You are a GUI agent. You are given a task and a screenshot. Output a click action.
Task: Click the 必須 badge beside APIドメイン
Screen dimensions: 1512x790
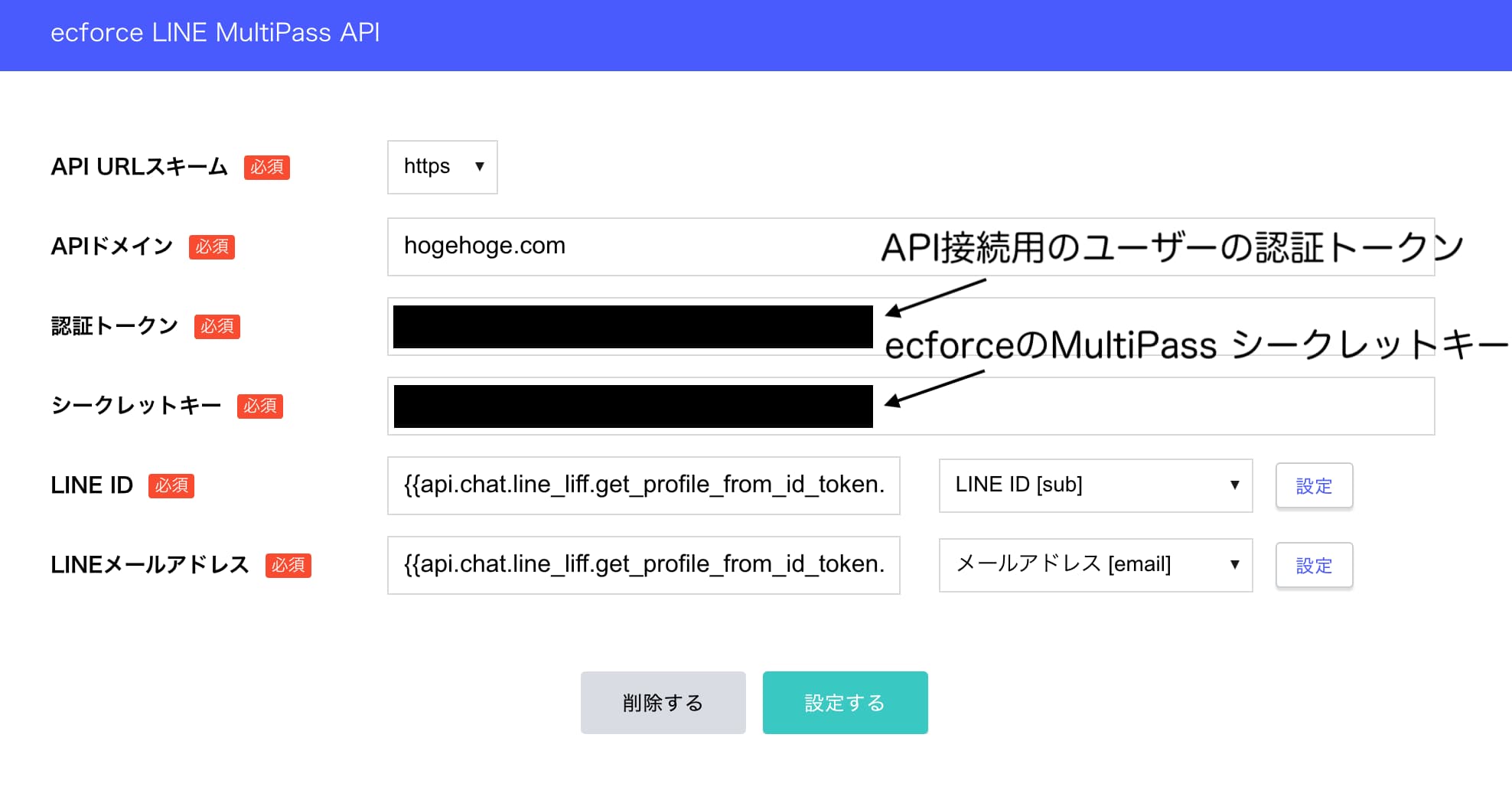coord(211,246)
